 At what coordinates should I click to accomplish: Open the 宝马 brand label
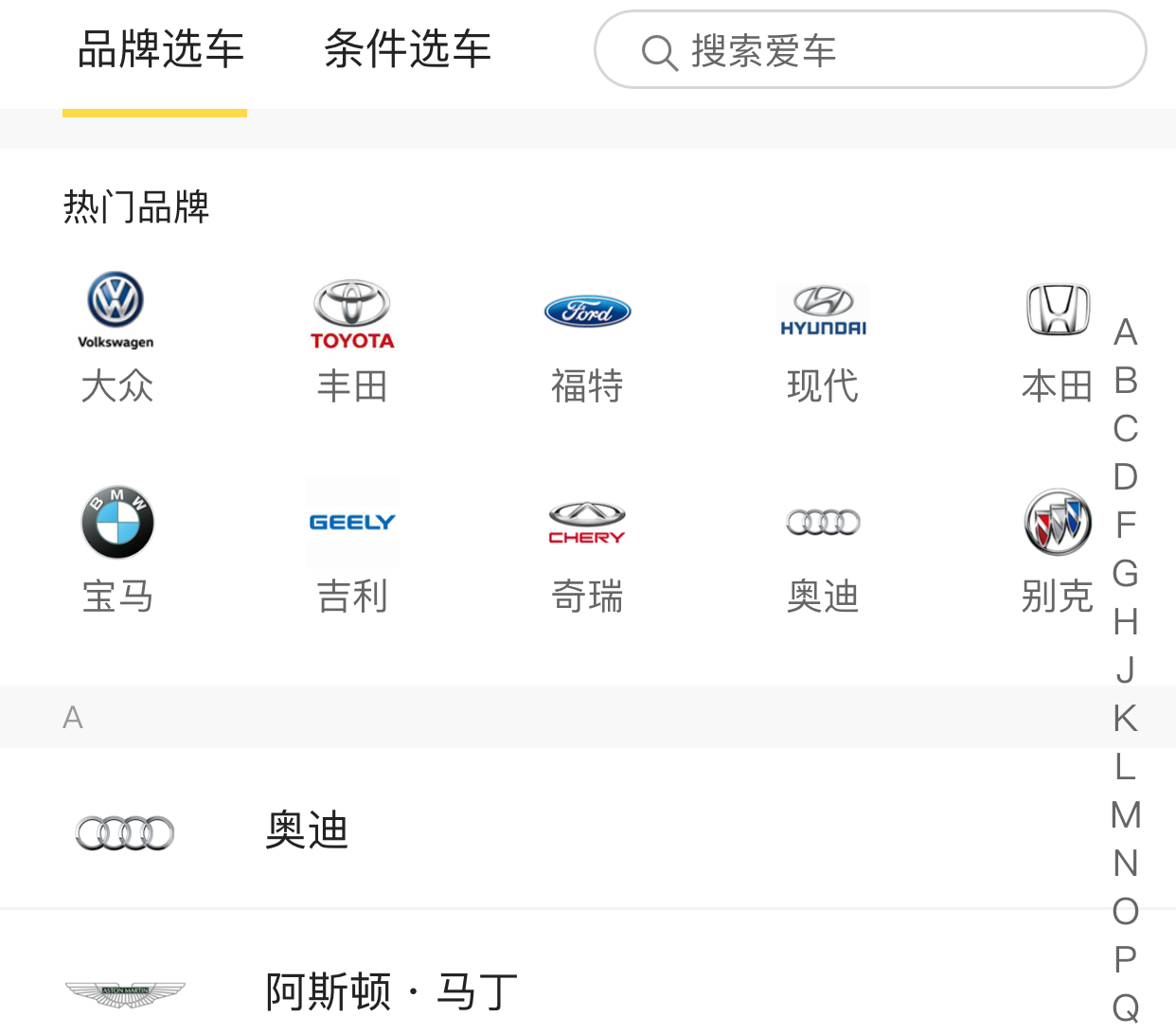click(117, 597)
